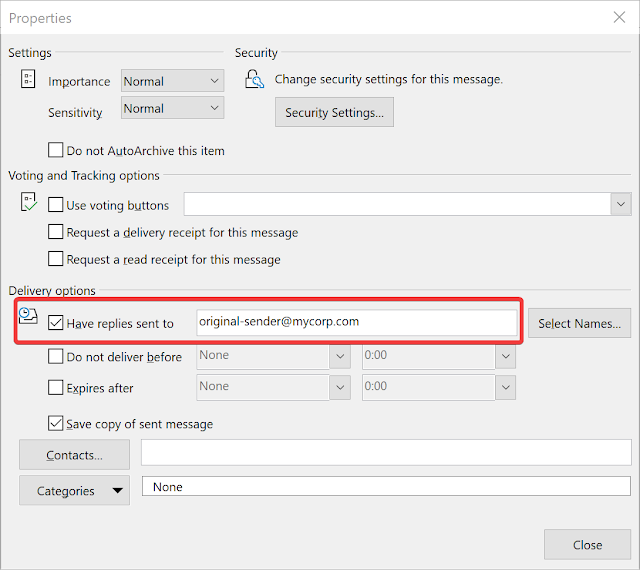Click the 'Voting and Tracking options' heading

pos(84,176)
